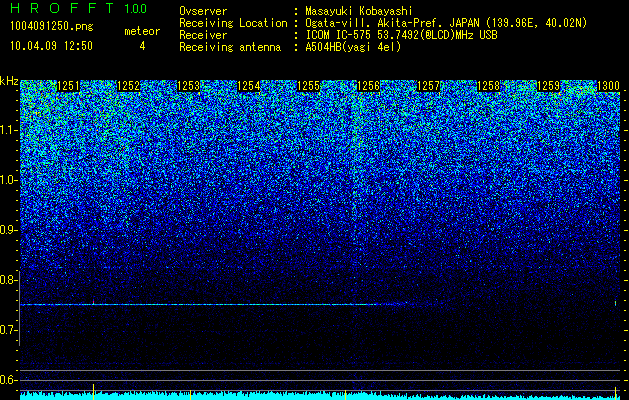
Task: Click the 1256 time marker label
Action: 368,86
